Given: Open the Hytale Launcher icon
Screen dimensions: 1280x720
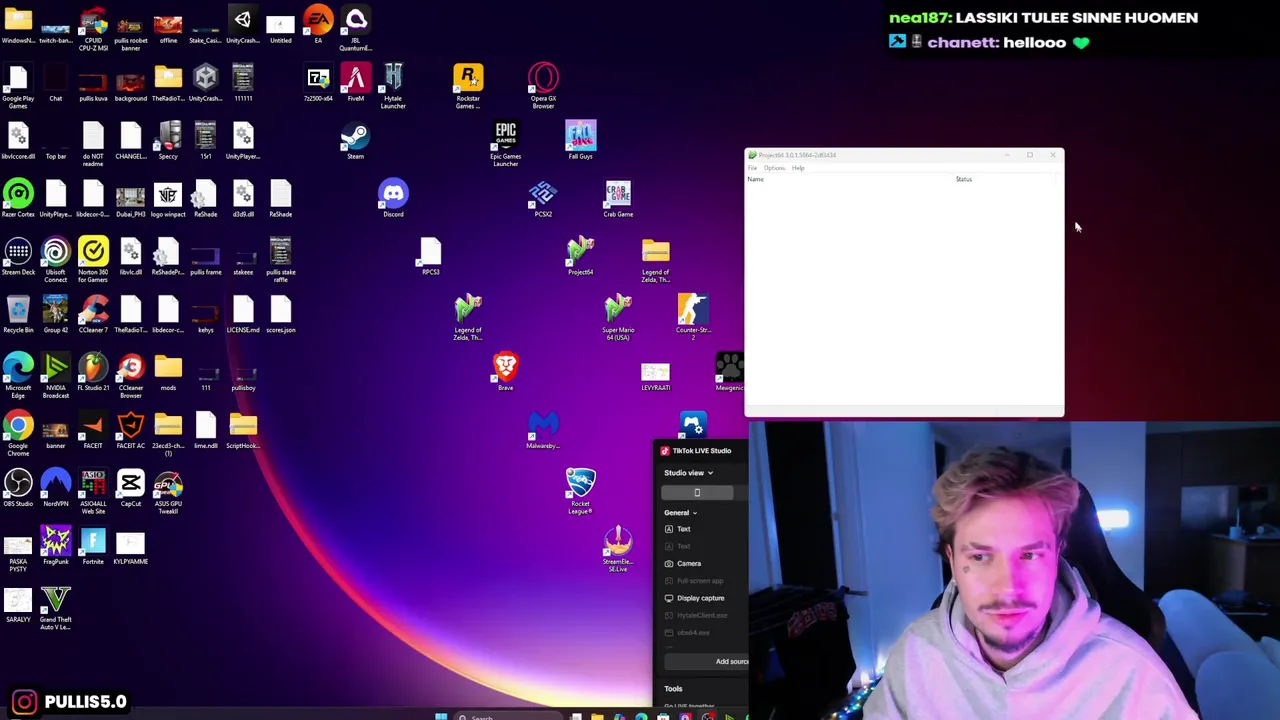Looking at the screenshot, I should coord(393,86).
